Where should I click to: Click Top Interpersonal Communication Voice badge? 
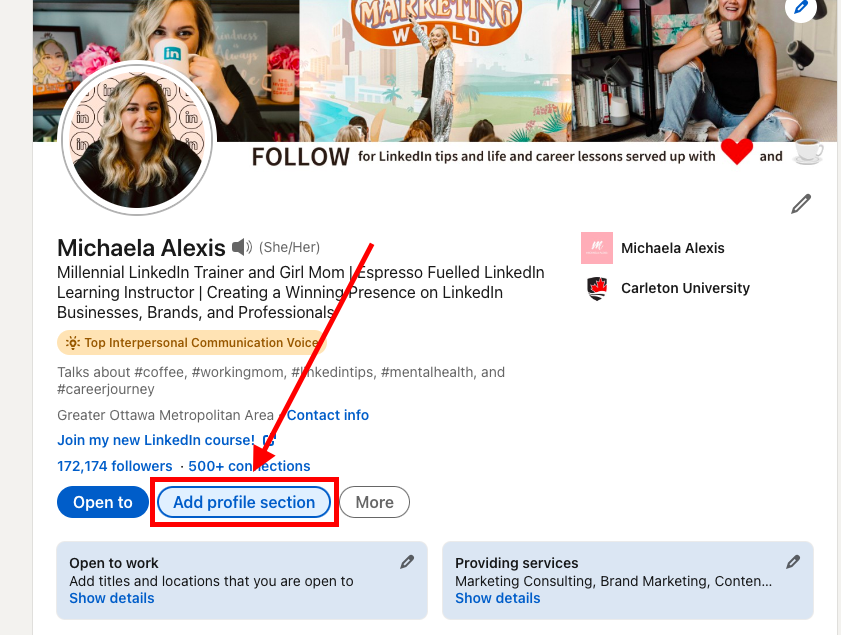192,342
